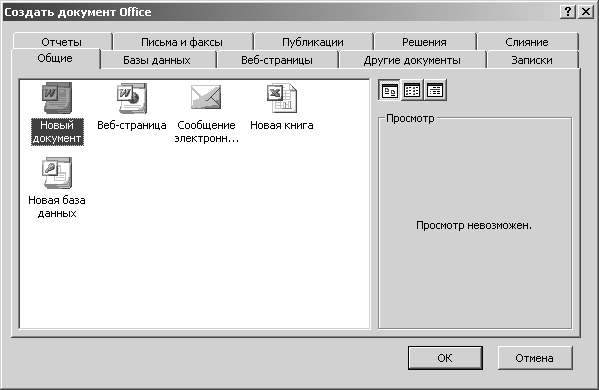Click the help question mark button
Viewport: 599px width, 390px height.
coord(568,12)
